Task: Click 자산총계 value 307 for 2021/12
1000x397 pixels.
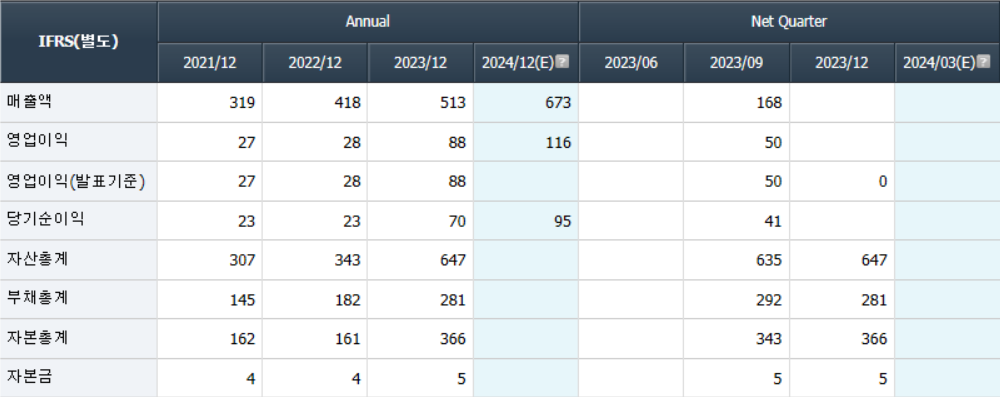Action: 242,260
